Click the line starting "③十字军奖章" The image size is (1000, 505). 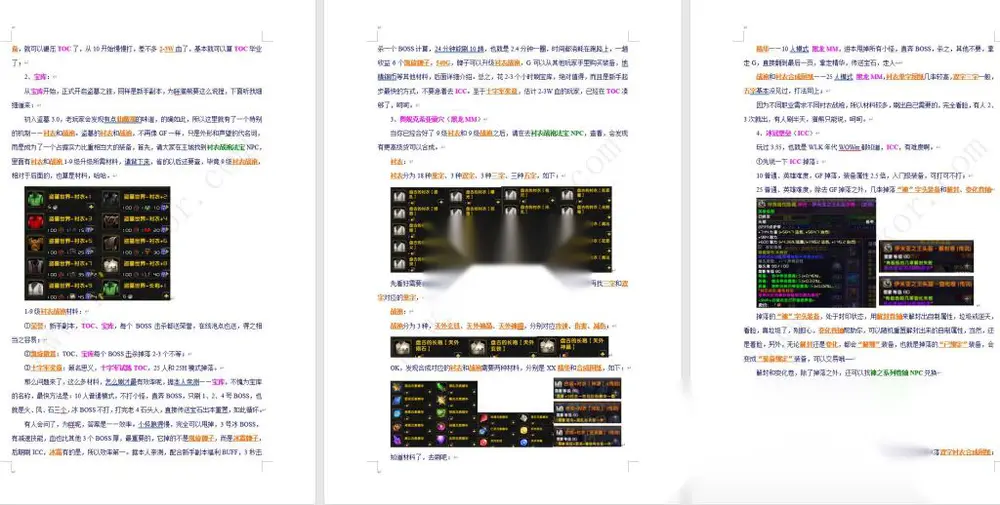(124, 368)
